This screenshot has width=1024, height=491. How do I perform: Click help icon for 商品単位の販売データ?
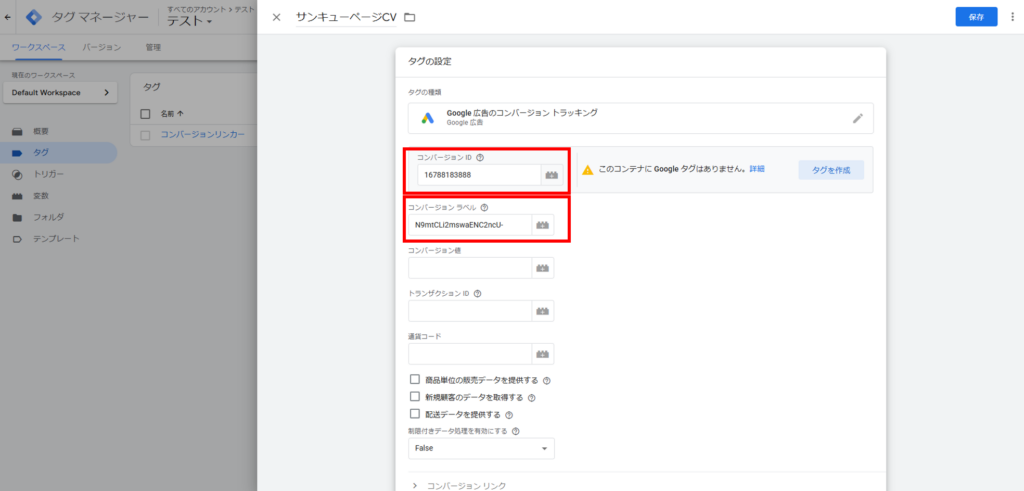point(547,380)
